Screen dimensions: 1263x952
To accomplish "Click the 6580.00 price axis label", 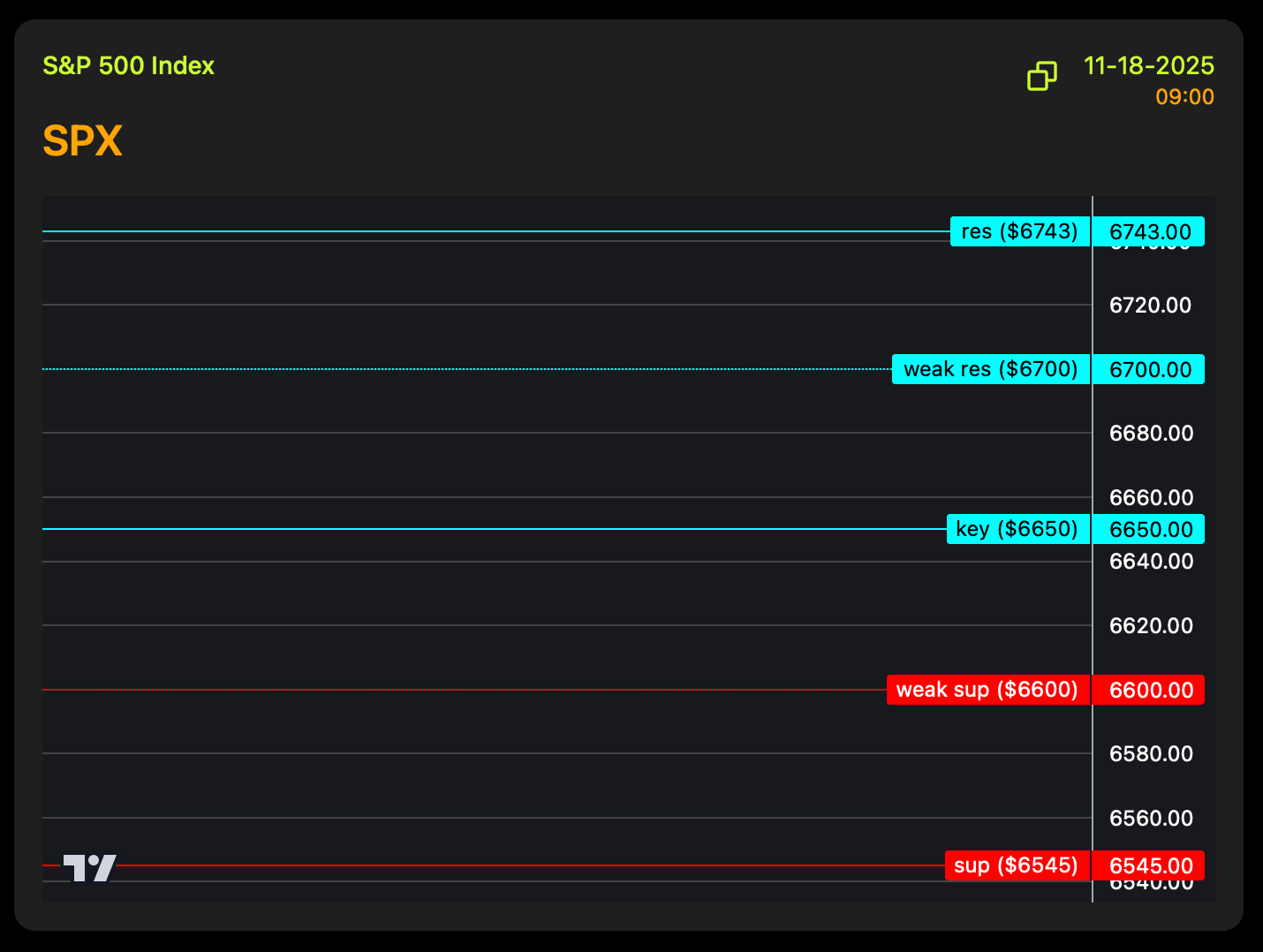I will (x=1150, y=754).
